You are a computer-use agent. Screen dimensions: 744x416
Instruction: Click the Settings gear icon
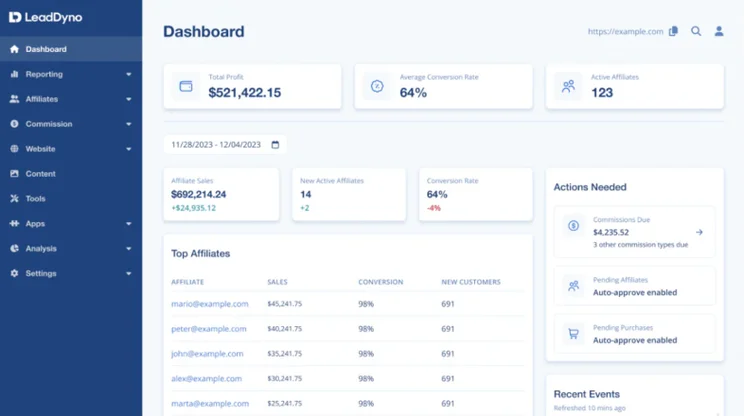(14, 273)
